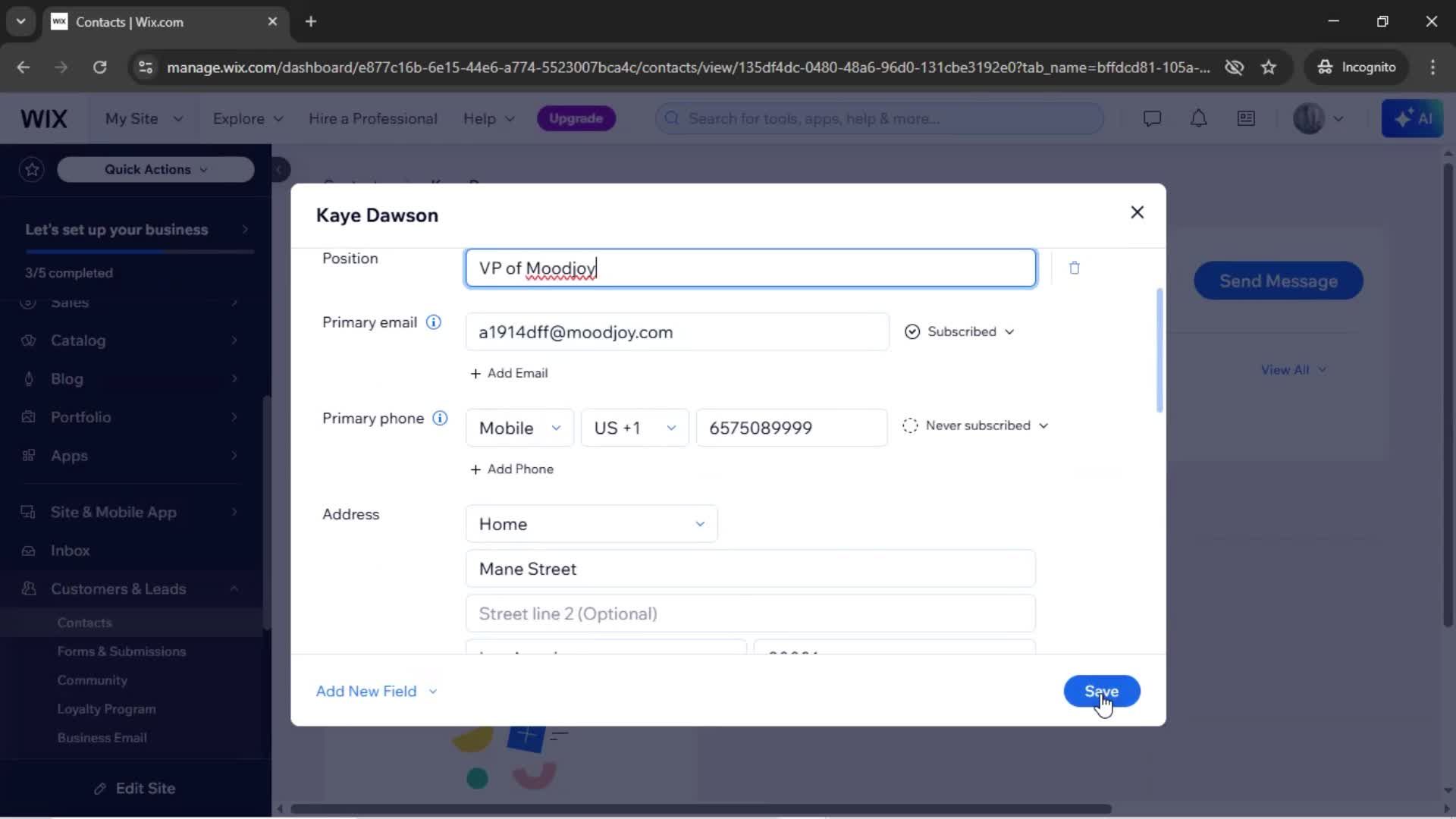1456x819 pixels.
Task: Expand the Blog sidebar section
Action: [130, 378]
